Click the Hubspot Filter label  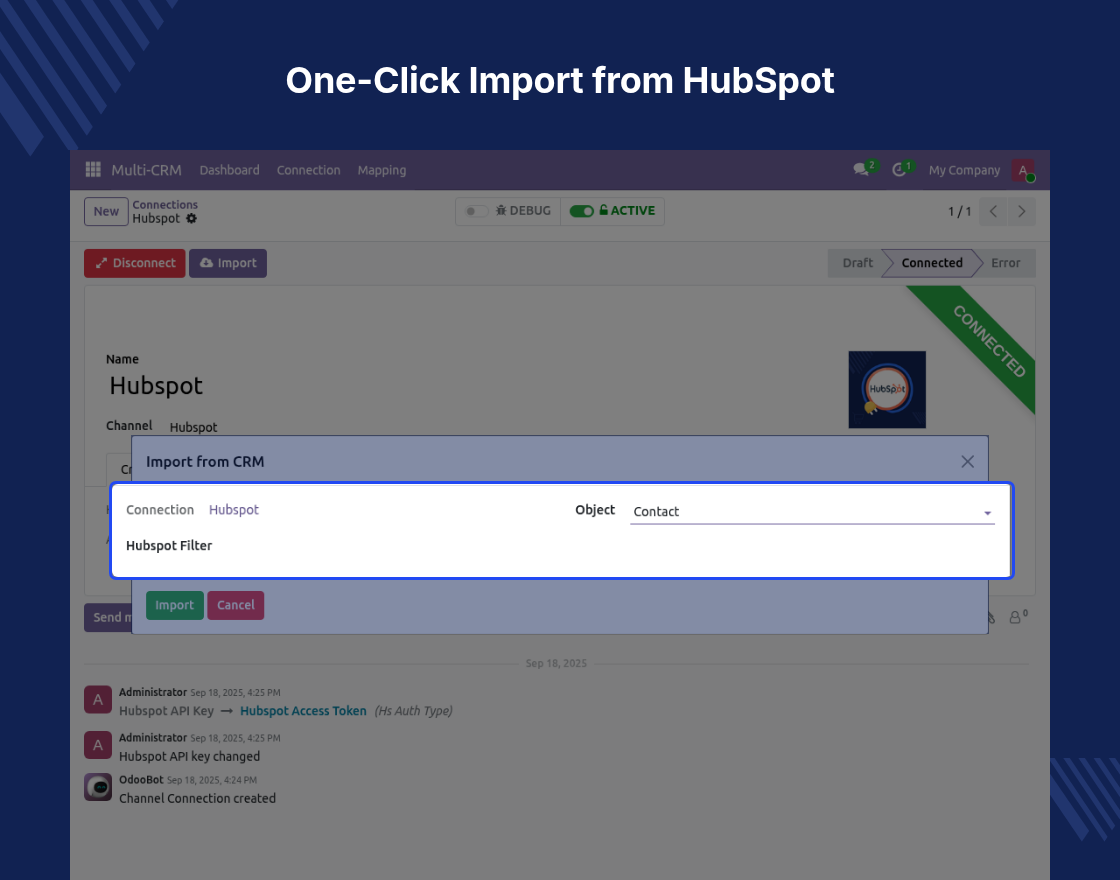click(169, 546)
